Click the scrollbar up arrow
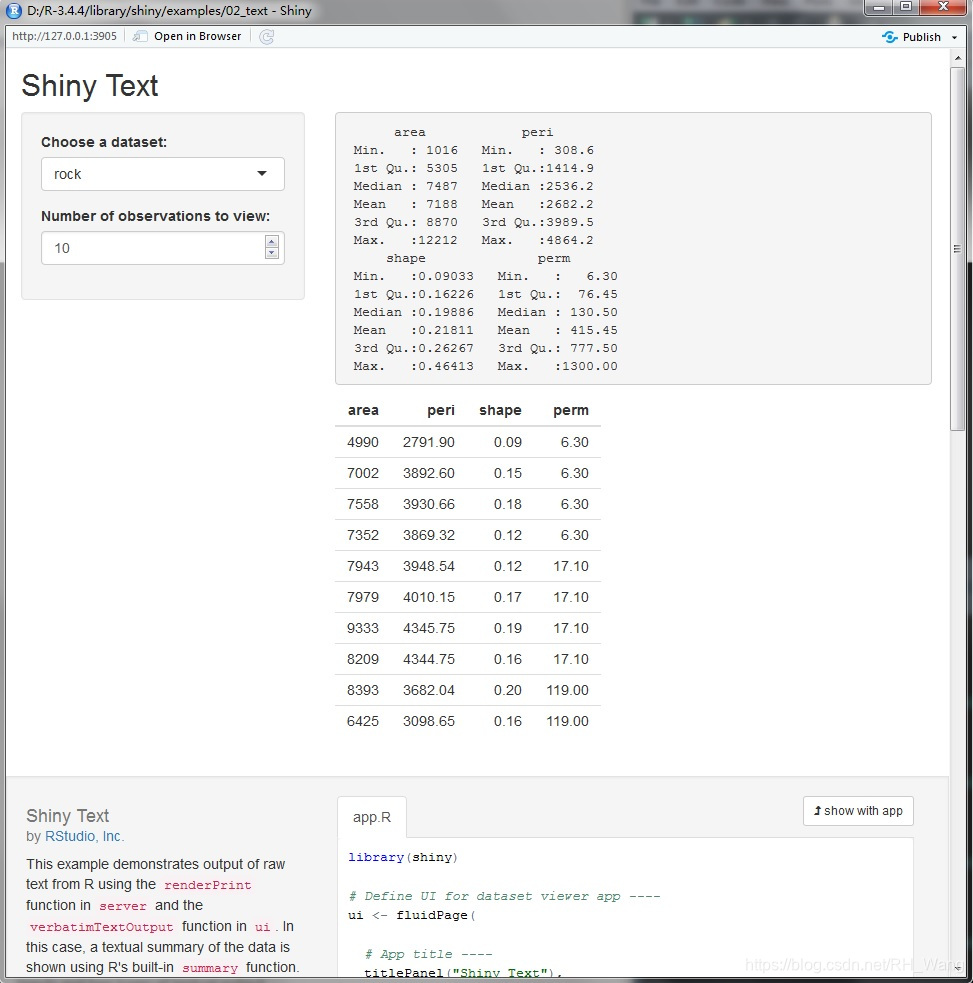973x983 pixels. tap(957, 58)
